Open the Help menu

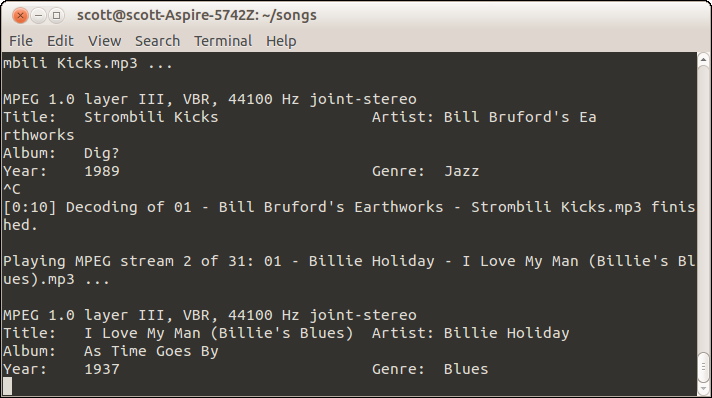pyautogui.click(x=281, y=41)
